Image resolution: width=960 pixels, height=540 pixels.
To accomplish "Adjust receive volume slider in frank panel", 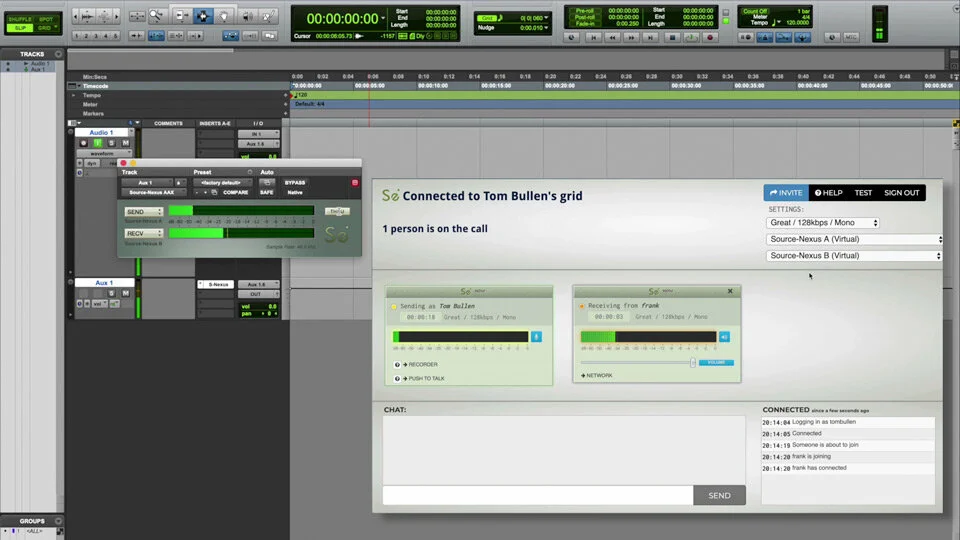I will coord(692,362).
